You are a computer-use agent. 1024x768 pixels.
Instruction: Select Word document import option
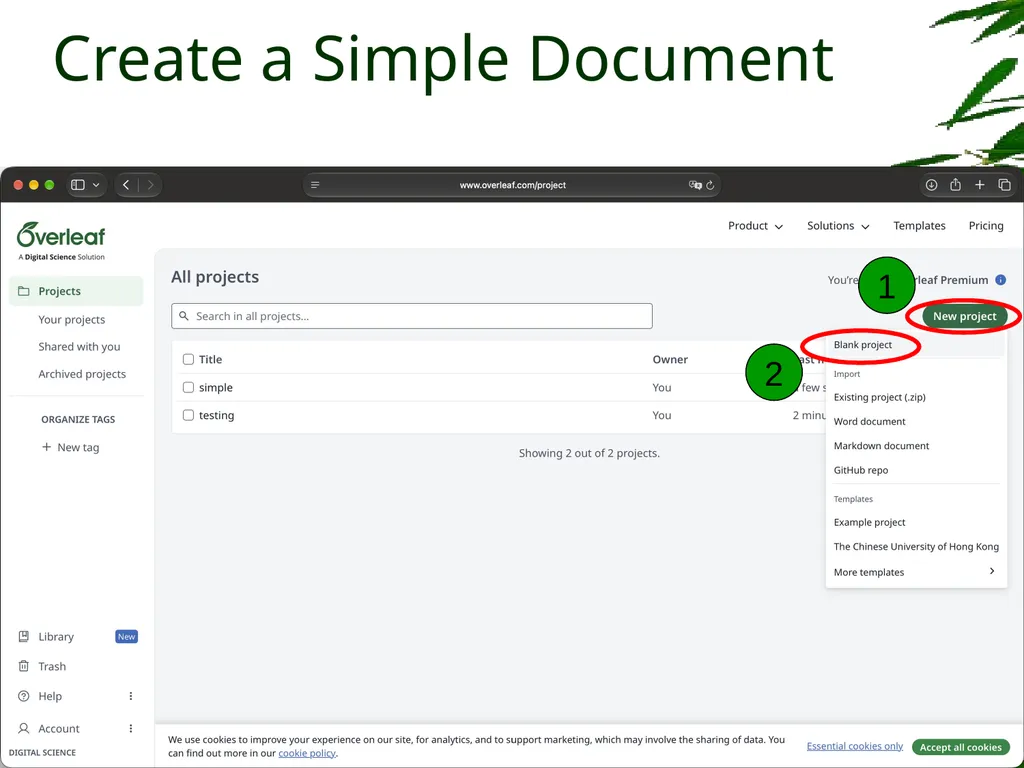[x=869, y=421]
